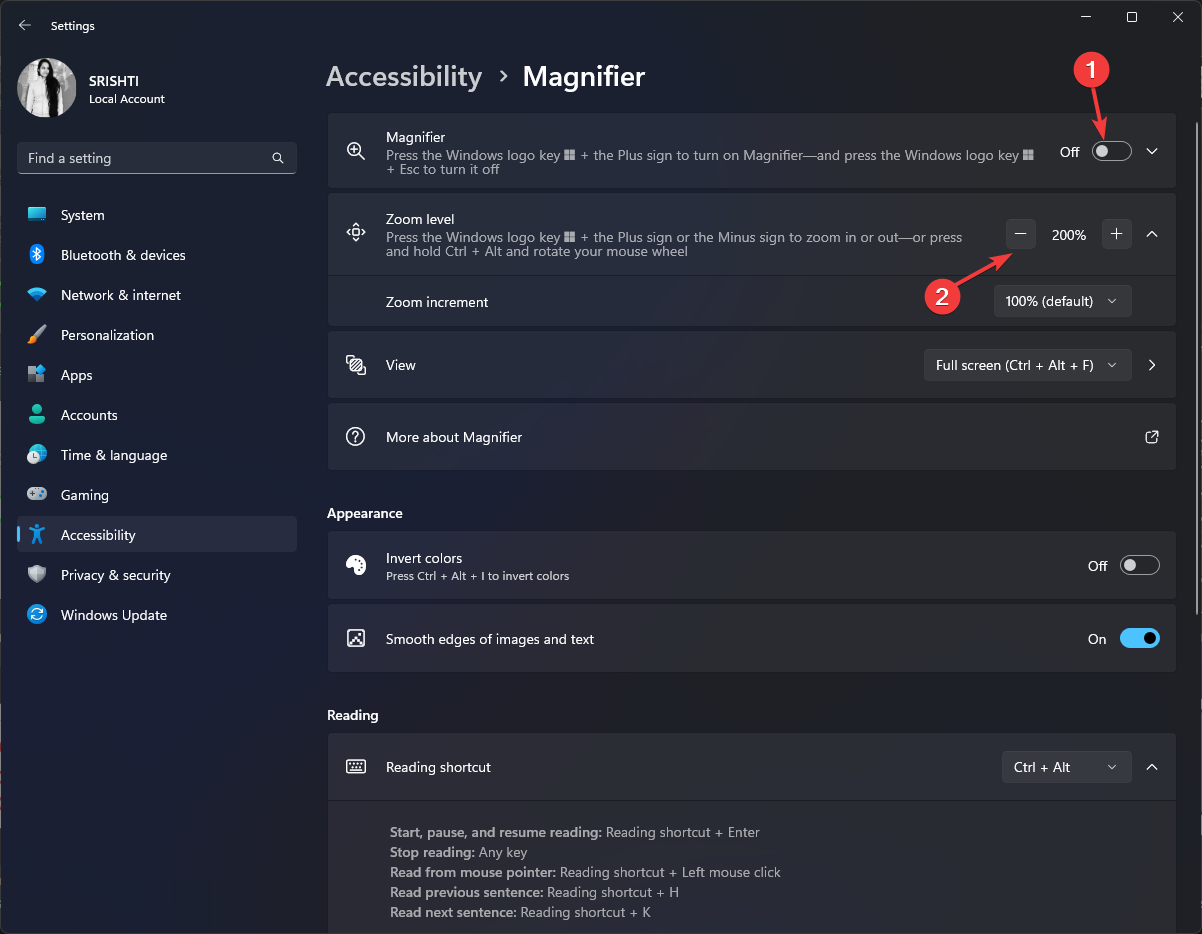Select Personalization in the sidebar
1202x934 pixels.
pos(157,335)
